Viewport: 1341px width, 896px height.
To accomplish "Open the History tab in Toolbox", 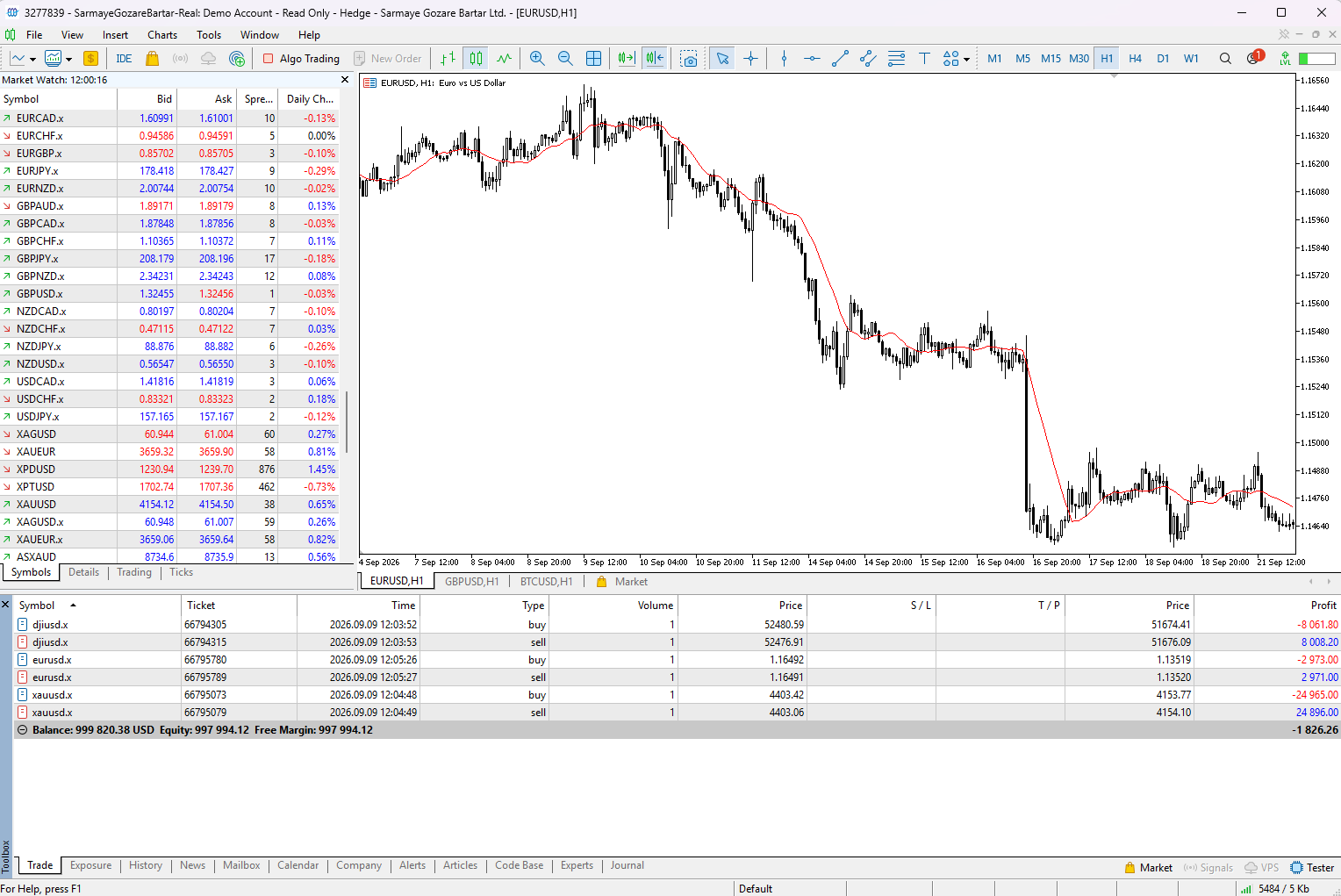I will 146,865.
